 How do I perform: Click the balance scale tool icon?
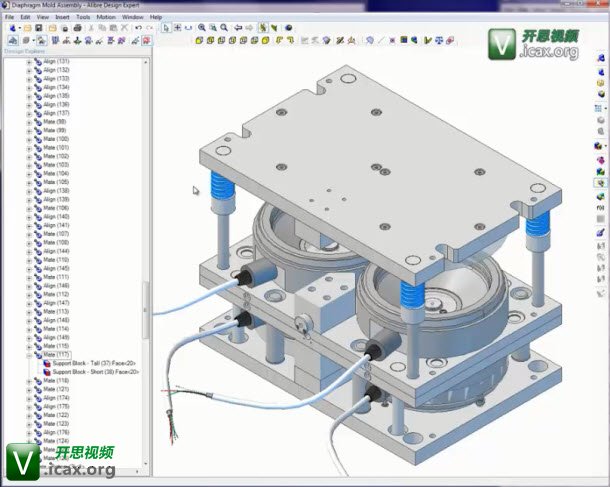439,40
